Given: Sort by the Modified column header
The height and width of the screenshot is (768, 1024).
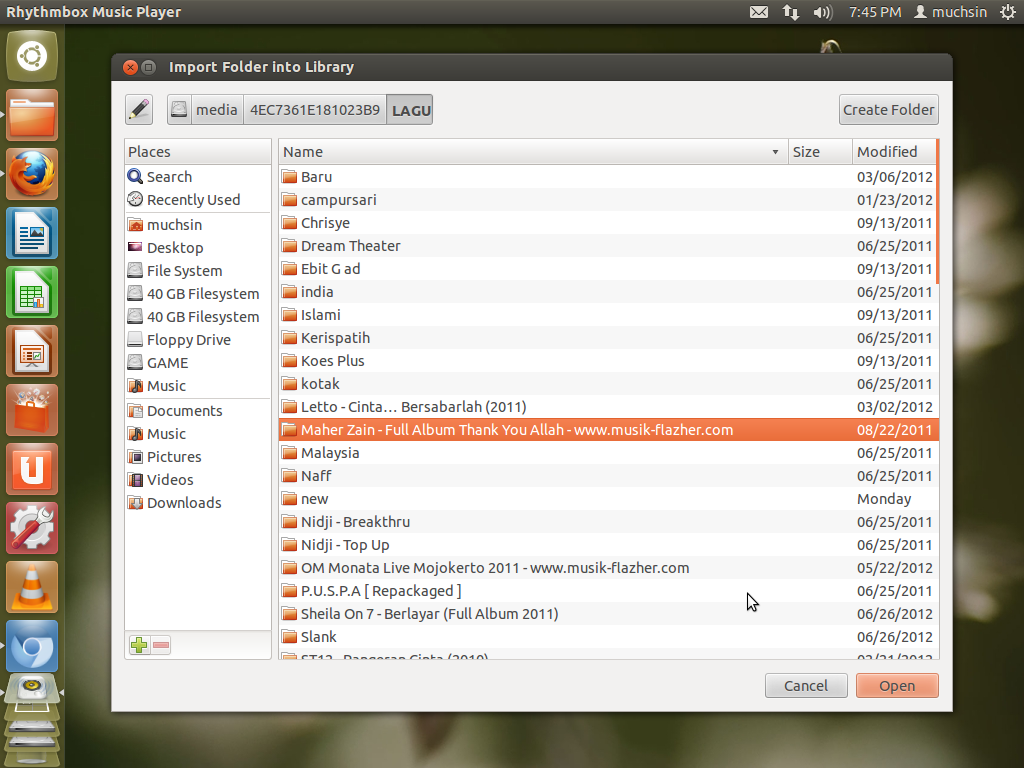Looking at the screenshot, I should [893, 152].
